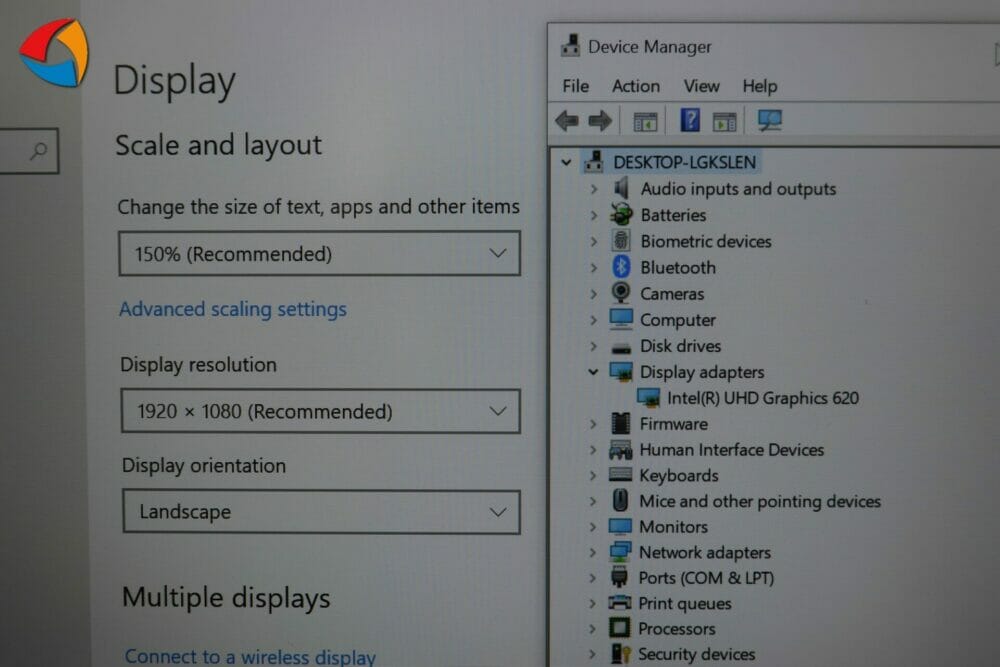Select the Mice and other pointing devices label
This screenshot has height=667, width=1000.
[760, 501]
